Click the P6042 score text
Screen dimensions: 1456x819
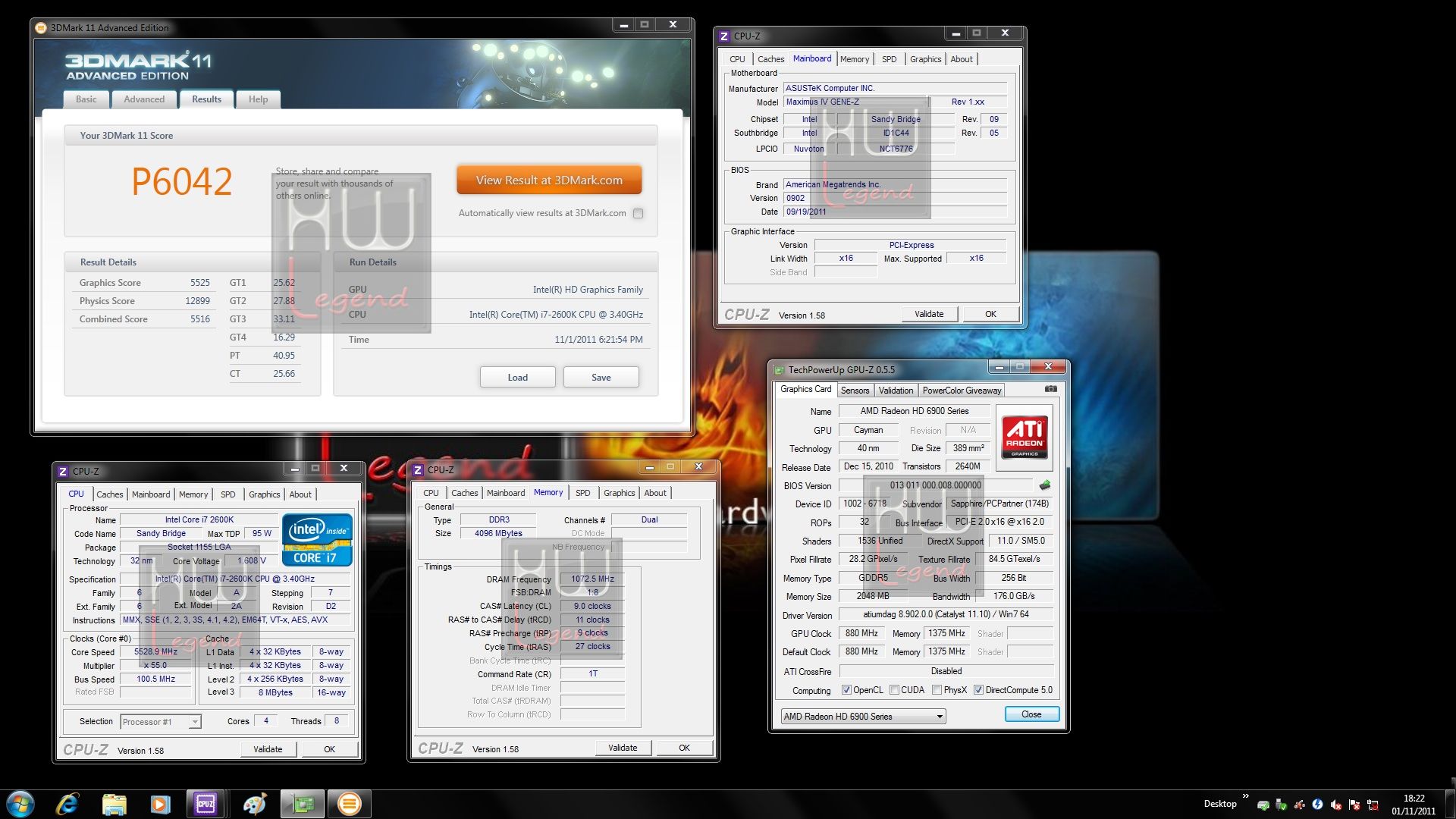[x=181, y=182]
